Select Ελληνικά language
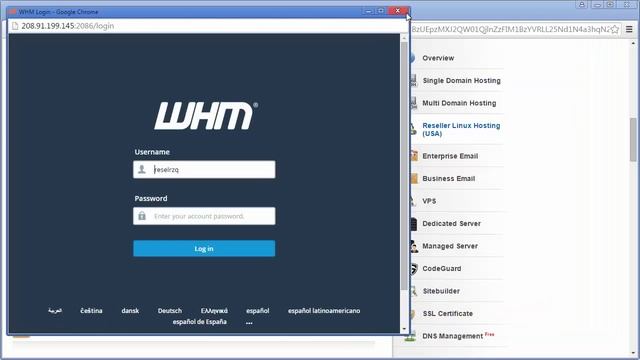Image resolution: width=640 pixels, height=360 pixels. (214, 311)
